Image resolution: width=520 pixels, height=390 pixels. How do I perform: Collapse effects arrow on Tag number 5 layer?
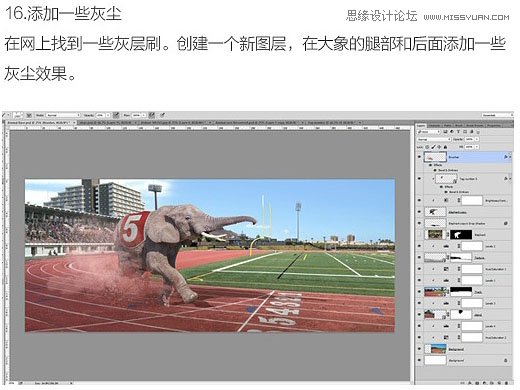click(x=509, y=179)
